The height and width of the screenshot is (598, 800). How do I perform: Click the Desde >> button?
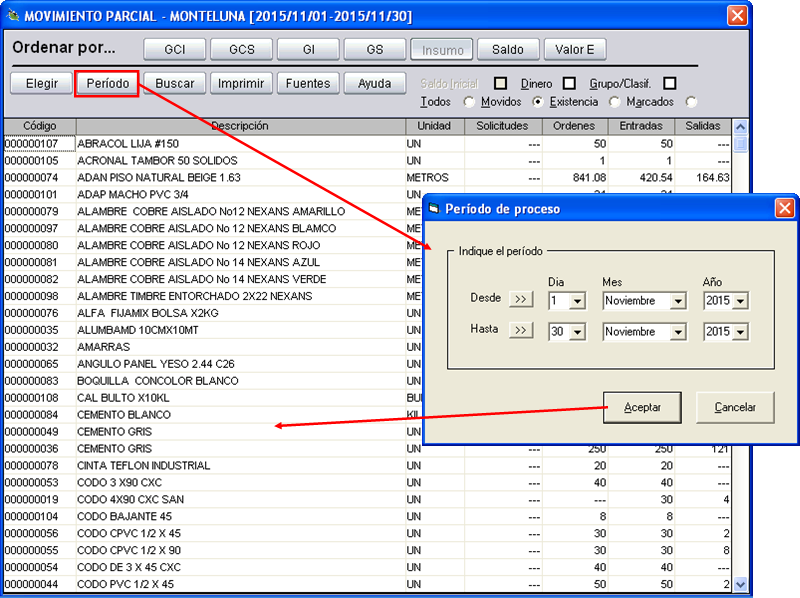coord(521,299)
